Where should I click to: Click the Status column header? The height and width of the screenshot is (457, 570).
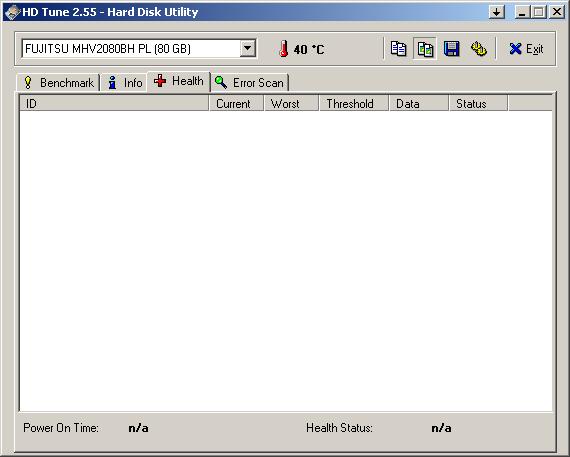pos(478,104)
